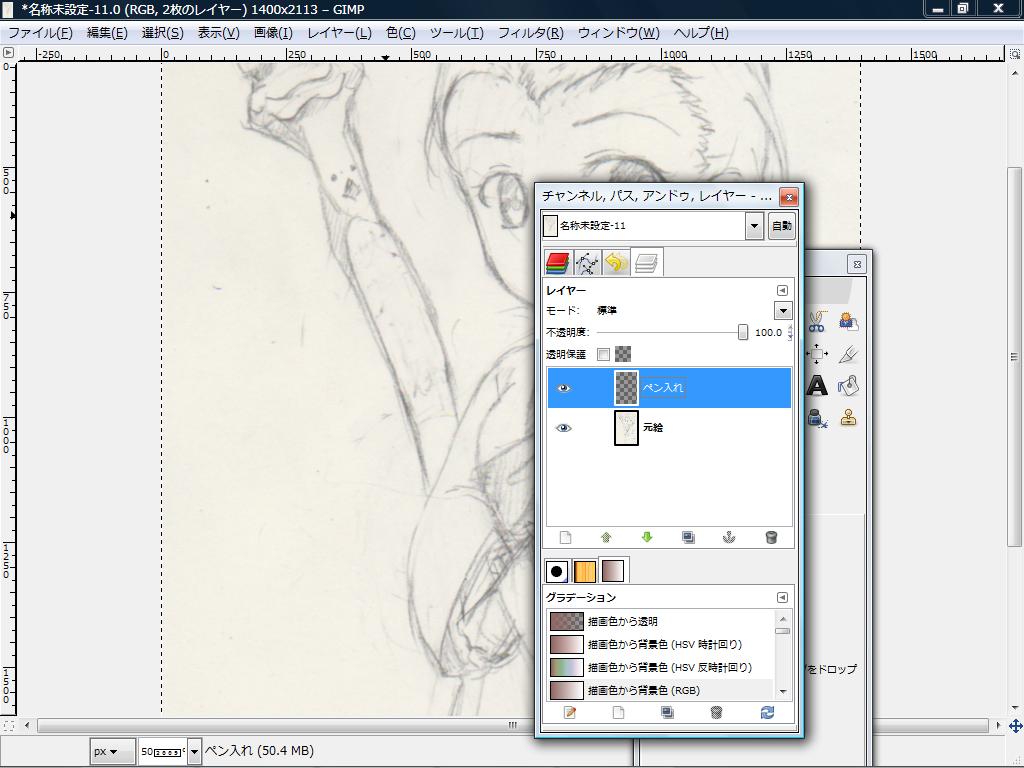This screenshot has height=768, width=1024.
Task: Duplicate the selected layer
Action: tap(688, 538)
